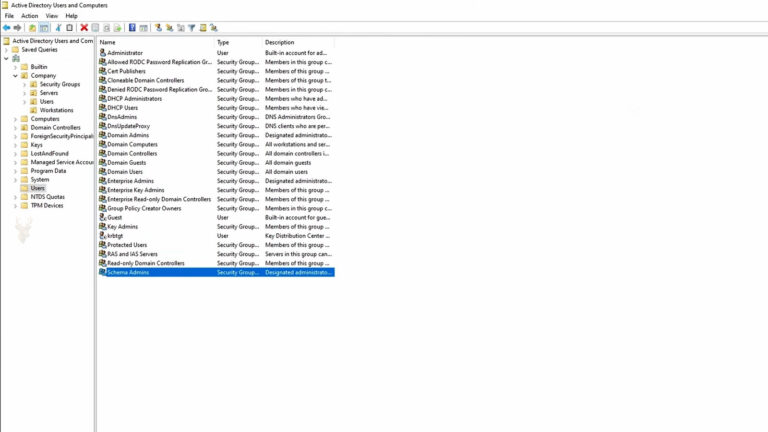Open the Help menu

click(x=72, y=16)
